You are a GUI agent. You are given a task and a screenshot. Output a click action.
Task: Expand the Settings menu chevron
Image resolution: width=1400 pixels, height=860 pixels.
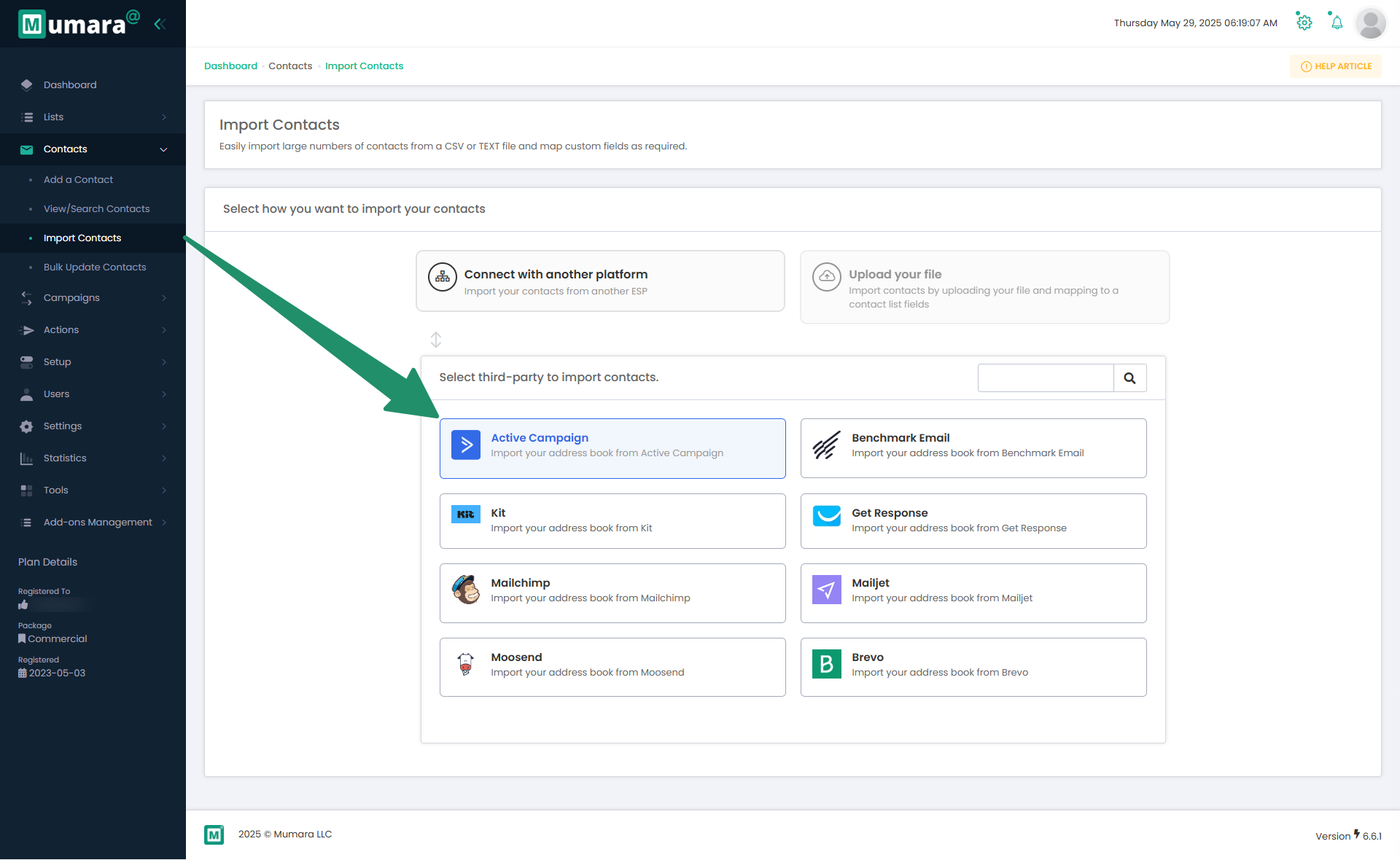point(164,426)
